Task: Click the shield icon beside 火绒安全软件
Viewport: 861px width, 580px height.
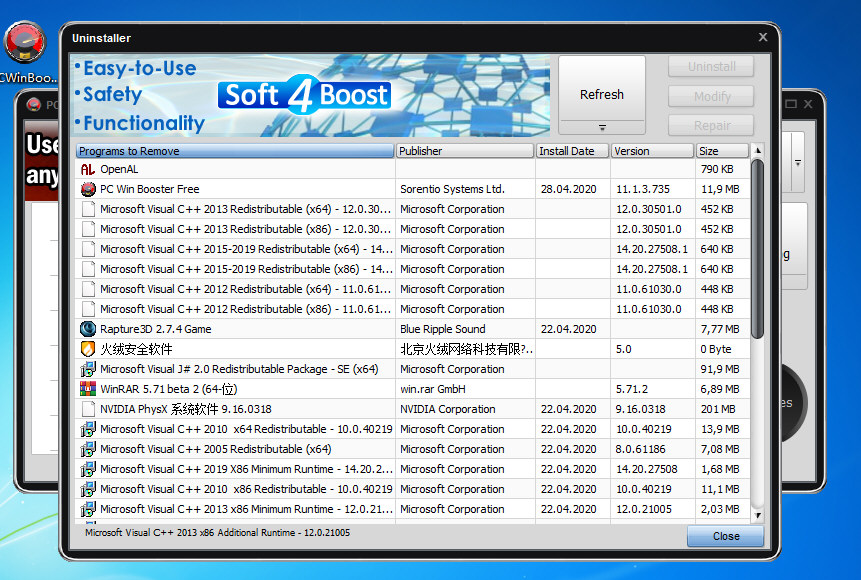Action: click(88, 349)
